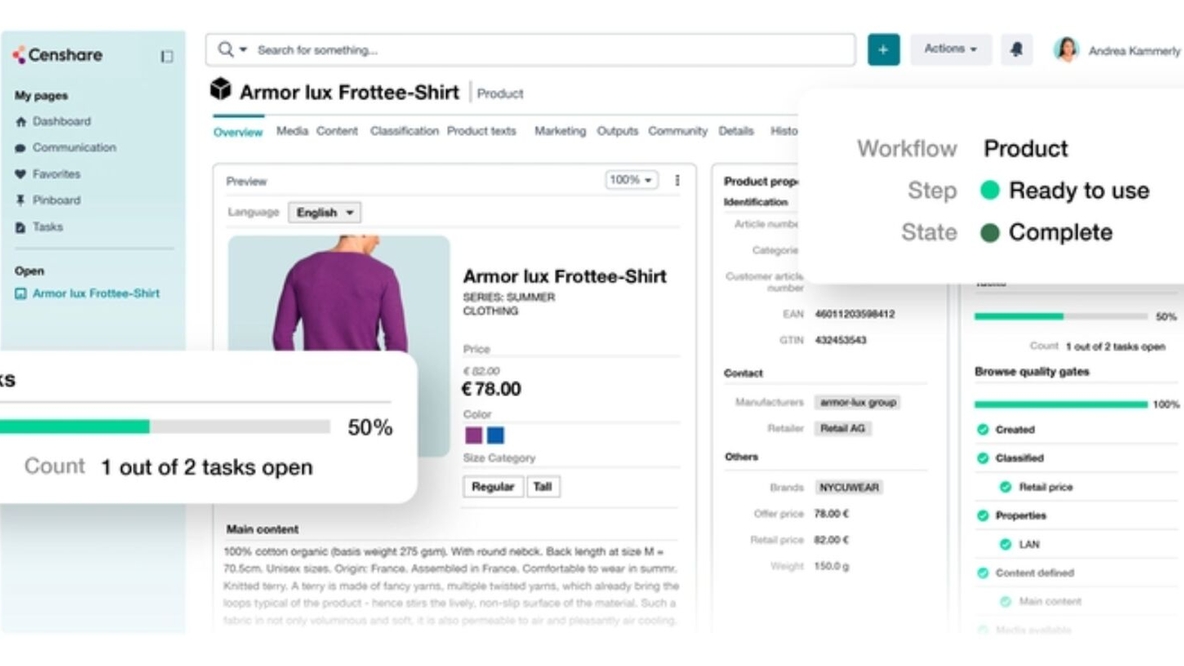1184x666 pixels.
Task: Click the EAN value 46011203598412
Action: (x=855, y=314)
